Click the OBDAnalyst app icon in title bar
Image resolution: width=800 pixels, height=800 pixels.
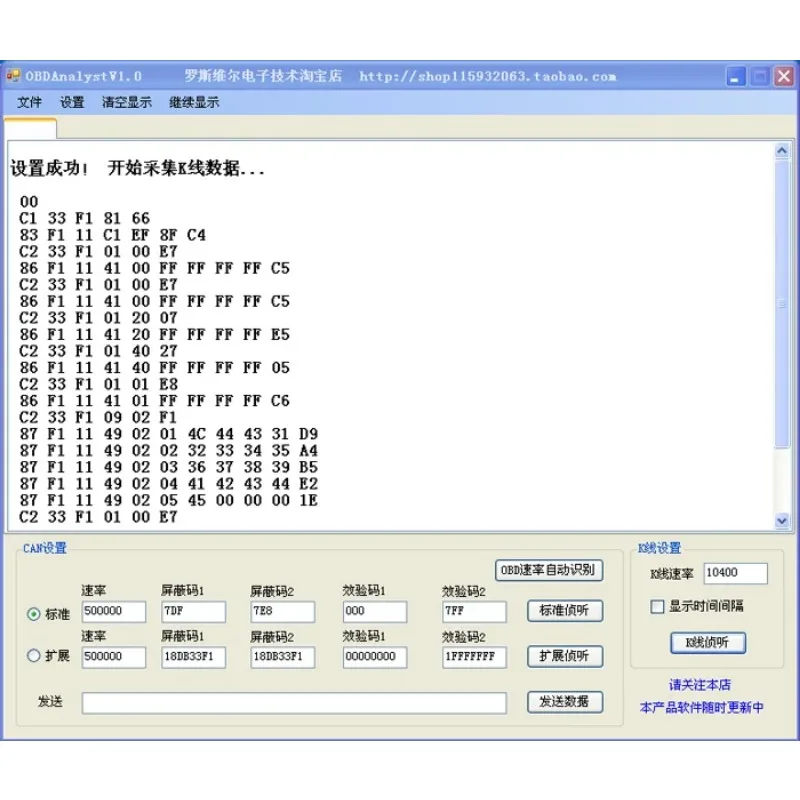click(13, 76)
